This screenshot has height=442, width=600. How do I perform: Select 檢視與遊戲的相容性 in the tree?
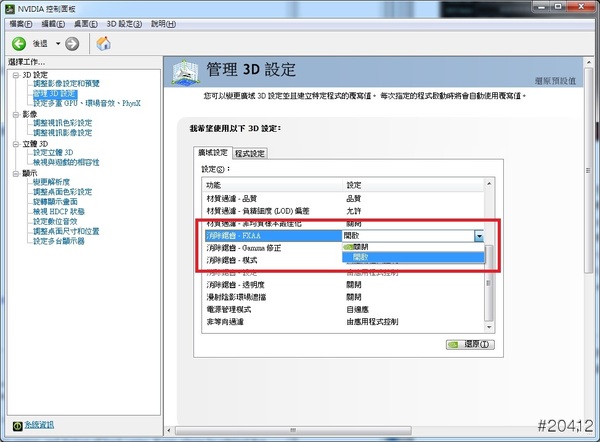click(66, 162)
